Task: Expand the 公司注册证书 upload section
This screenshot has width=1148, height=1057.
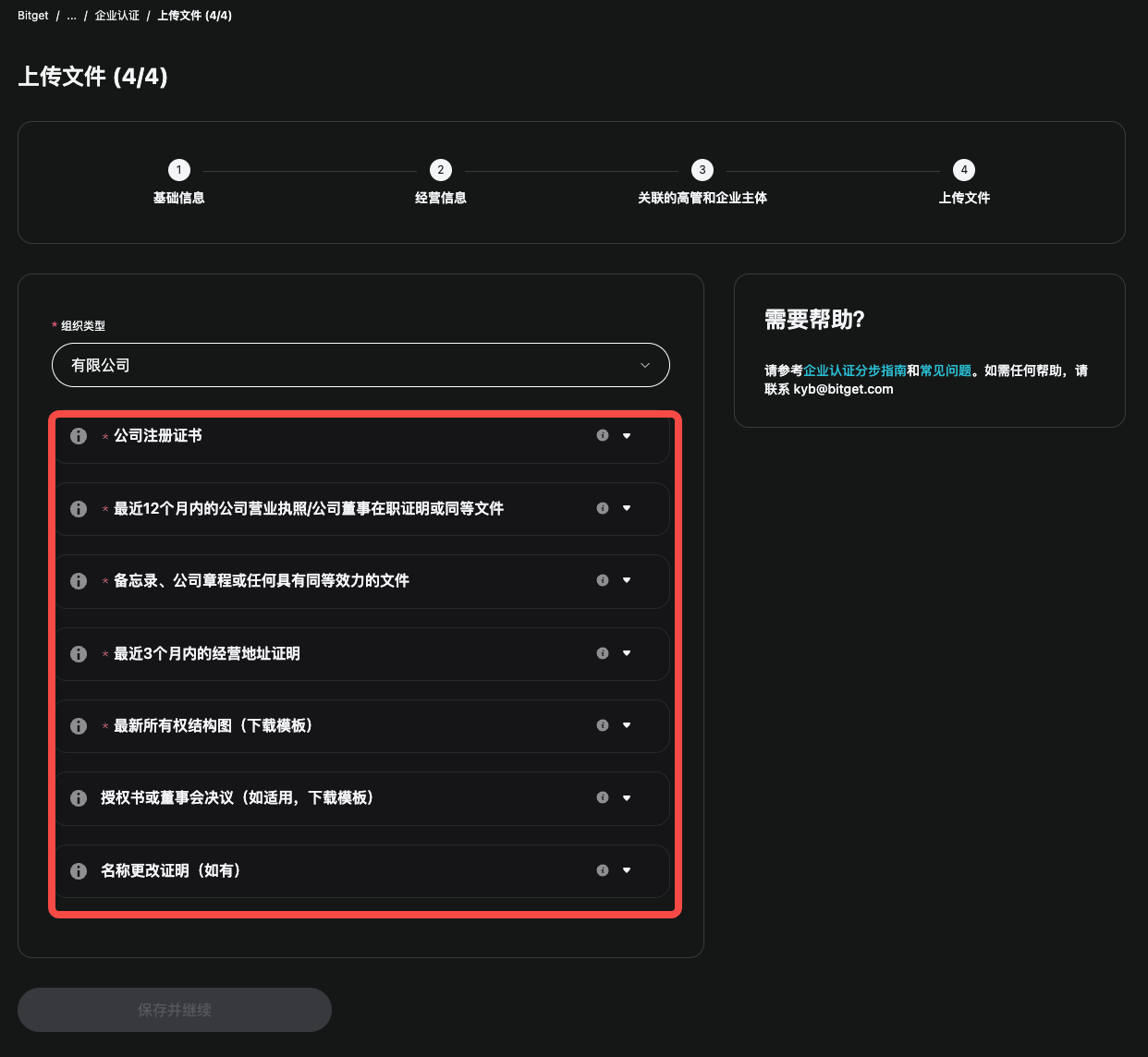Action: [x=627, y=435]
